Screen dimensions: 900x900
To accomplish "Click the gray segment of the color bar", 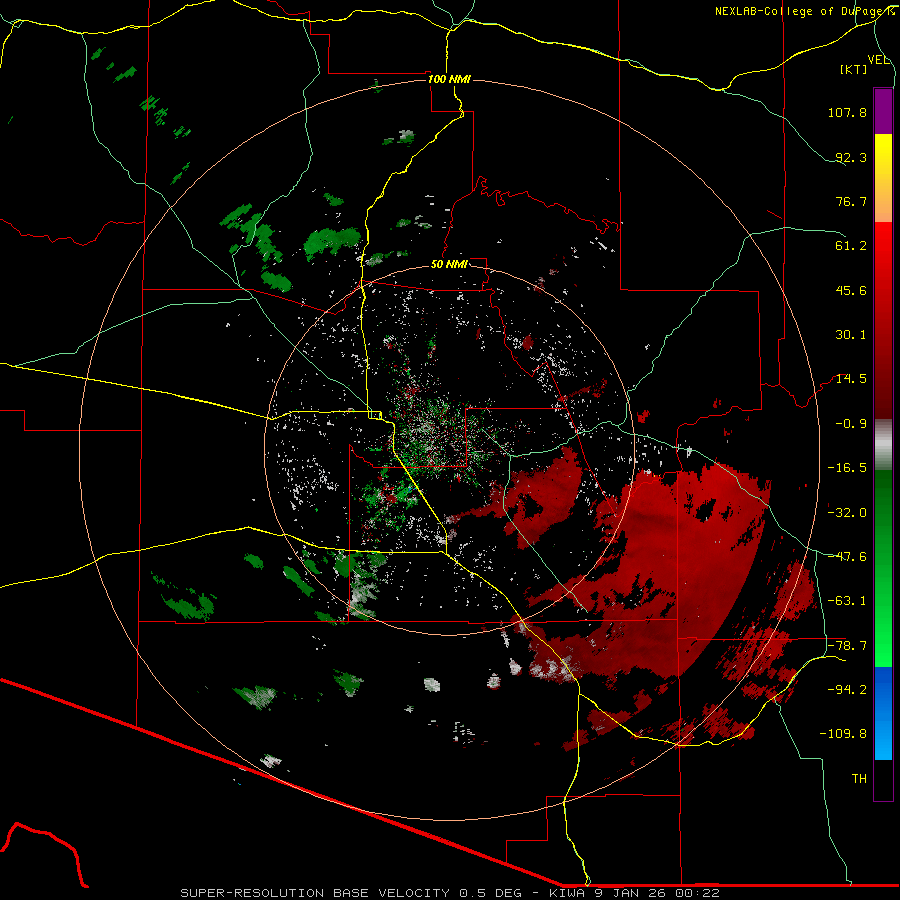I will (x=883, y=445).
